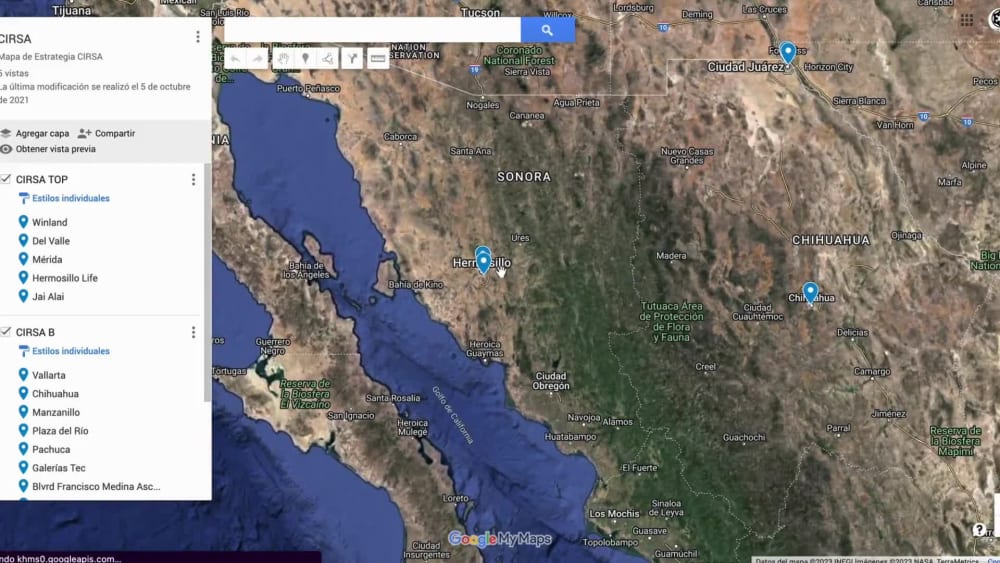Select the draw line tool
The image size is (1000, 563).
pos(328,59)
